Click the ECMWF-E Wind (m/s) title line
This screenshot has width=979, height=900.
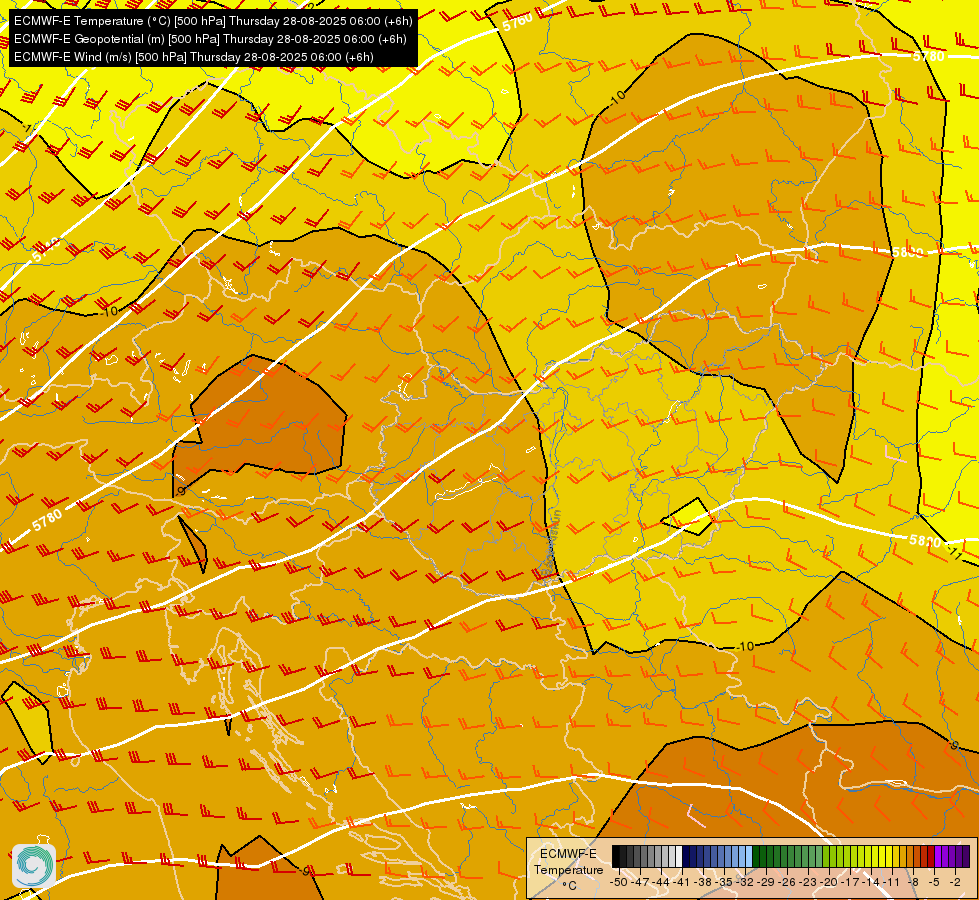[194, 57]
